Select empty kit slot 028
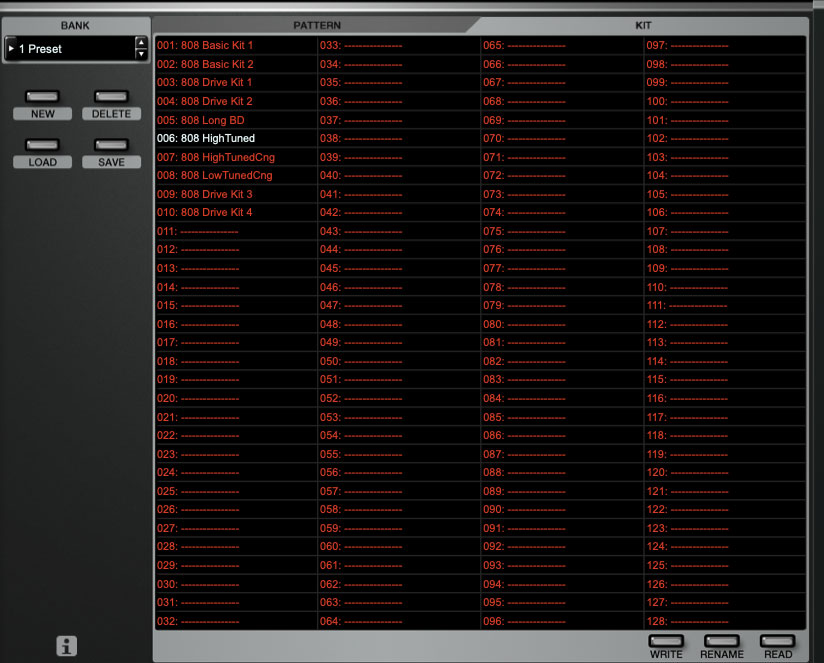 236,546
